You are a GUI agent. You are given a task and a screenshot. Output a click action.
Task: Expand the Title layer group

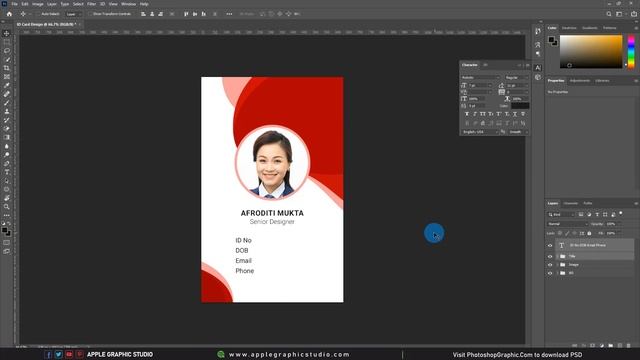(557, 256)
